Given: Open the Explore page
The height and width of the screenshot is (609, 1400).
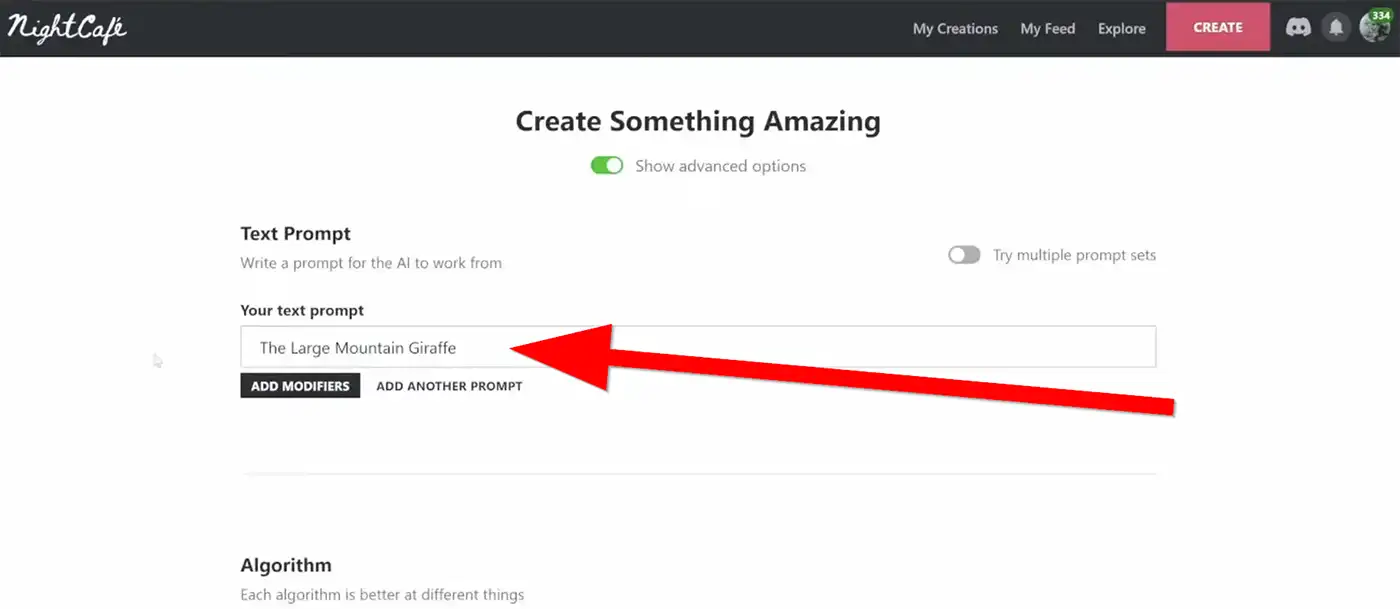Looking at the screenshot, I should click(x=1121, y=28).
